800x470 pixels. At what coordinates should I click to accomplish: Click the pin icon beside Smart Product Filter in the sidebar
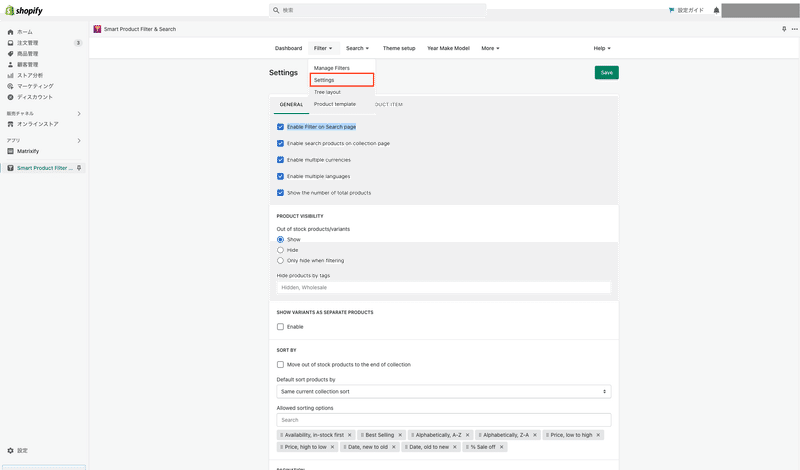click(79, 168)
